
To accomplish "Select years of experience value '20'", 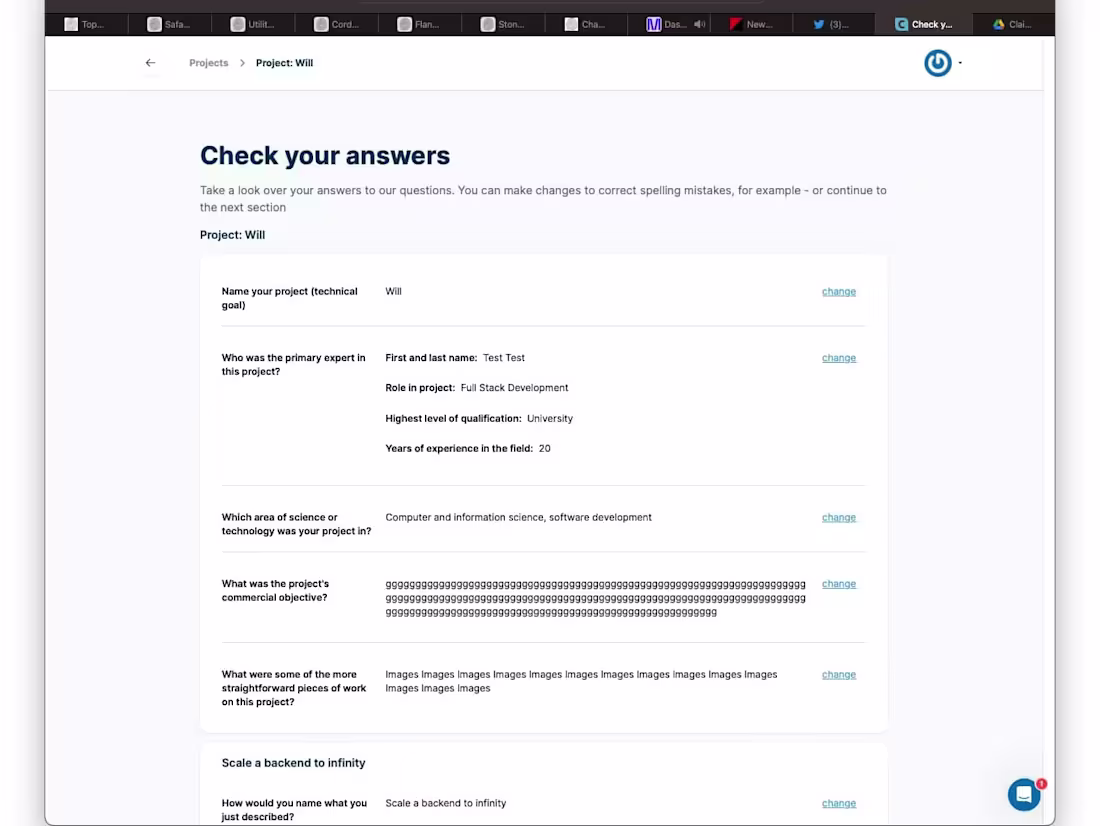I will click(544, 448).
